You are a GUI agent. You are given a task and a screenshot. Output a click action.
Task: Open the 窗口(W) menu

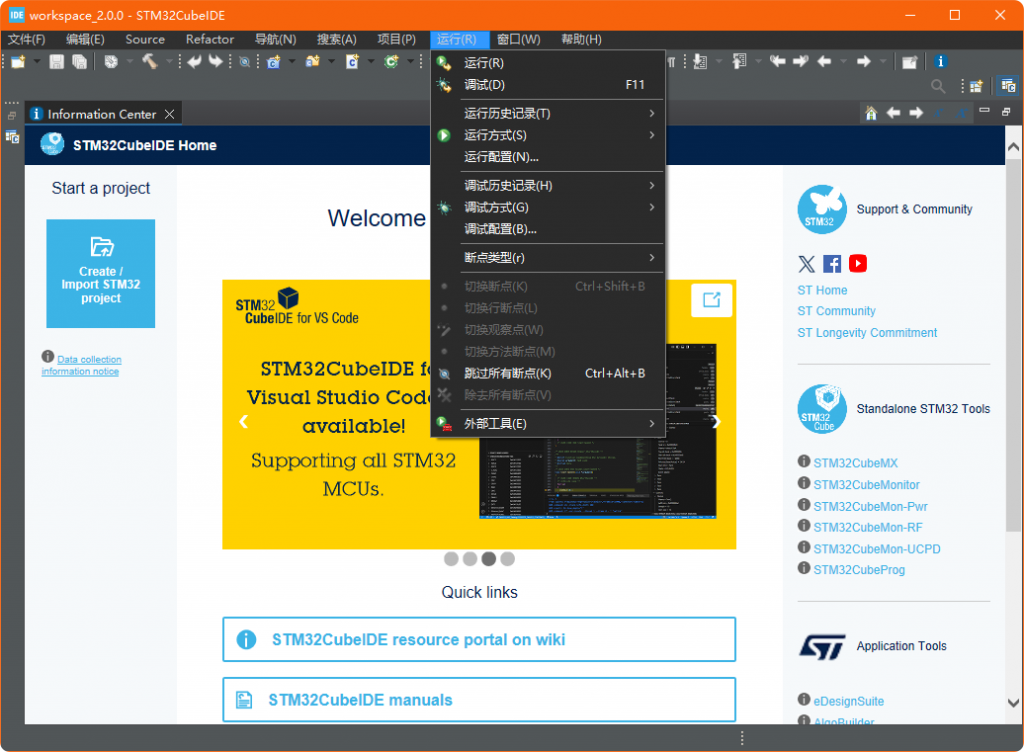click(x=518, y=39)
